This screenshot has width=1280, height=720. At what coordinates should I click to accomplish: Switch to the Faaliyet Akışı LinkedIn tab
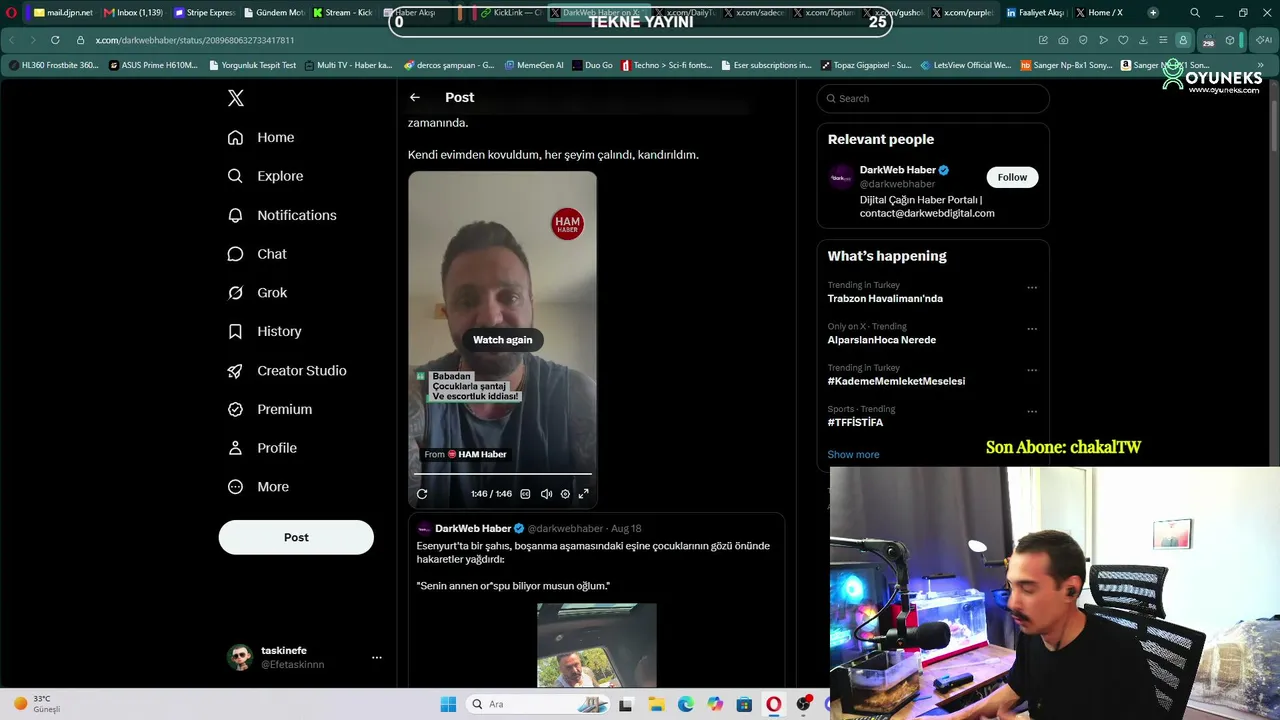(x=1035, y=13)
